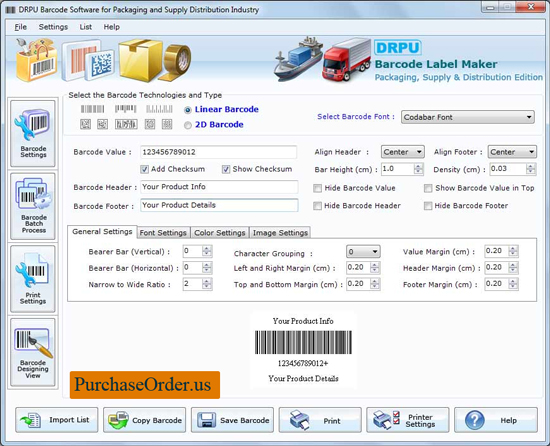This screenshot has width=550, height=446.
Task: Click the shopping bag barcode banner icon
Action: [36, 60]
